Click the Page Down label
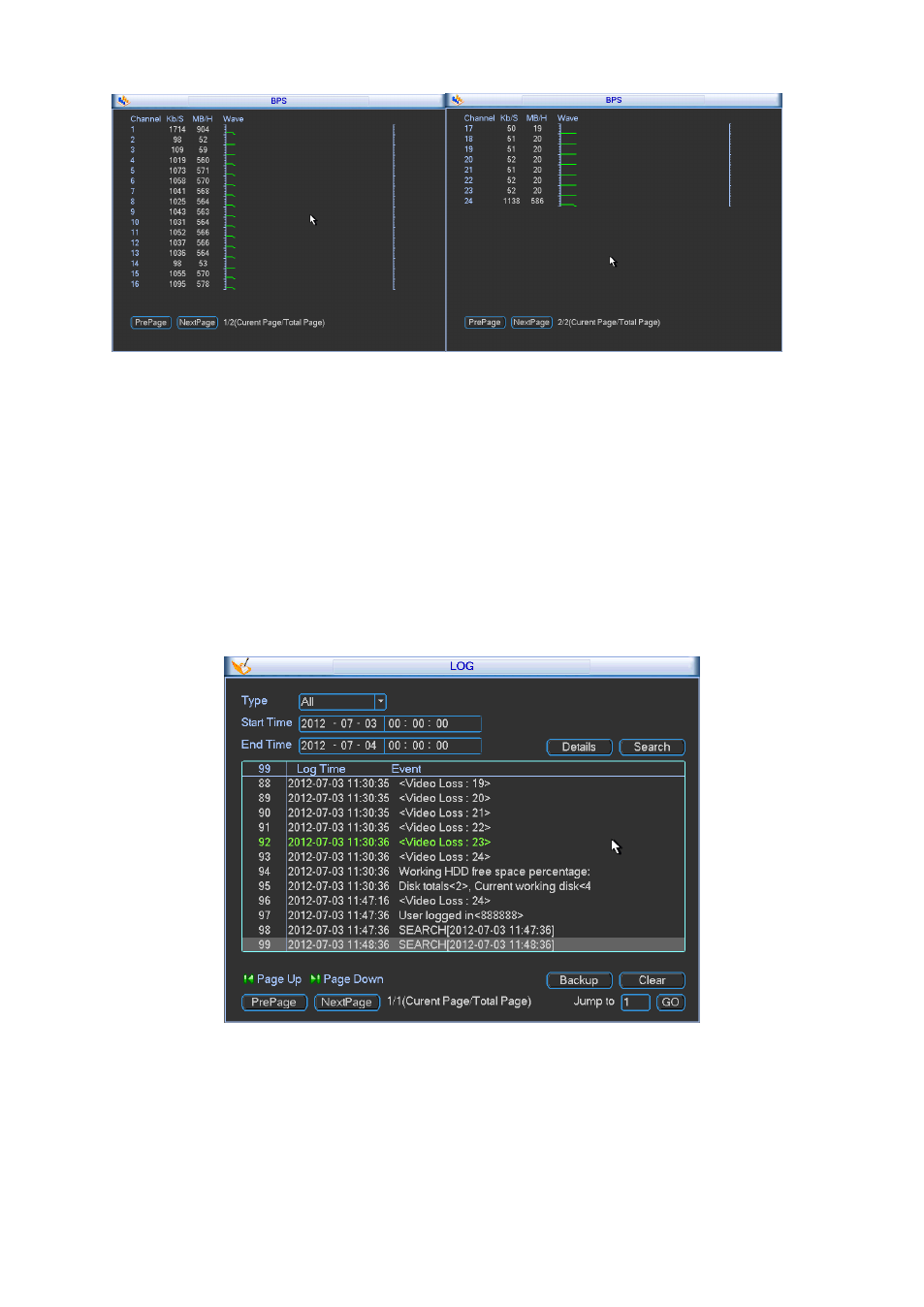924x1307 pixels. [x=353, y=979]
